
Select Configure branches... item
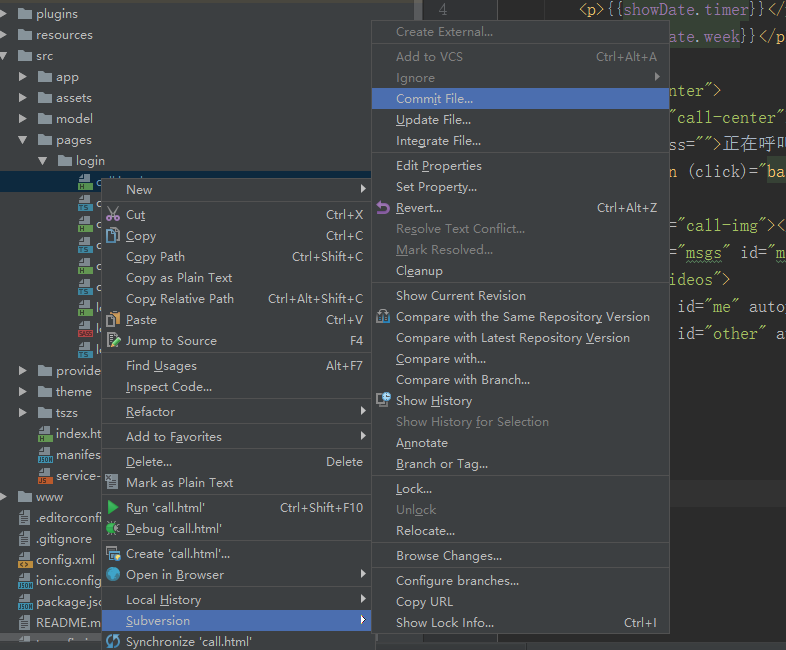click(x=520, y=580)
